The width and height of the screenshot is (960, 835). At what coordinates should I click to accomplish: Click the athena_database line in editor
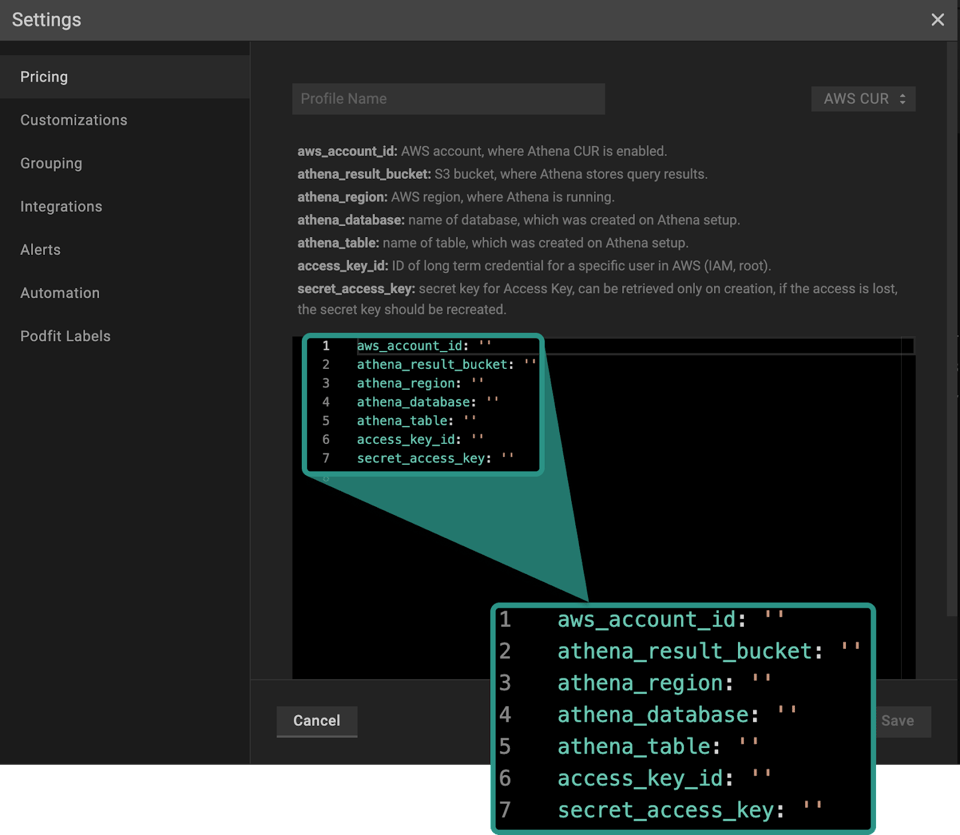click(x=427, y=402)
